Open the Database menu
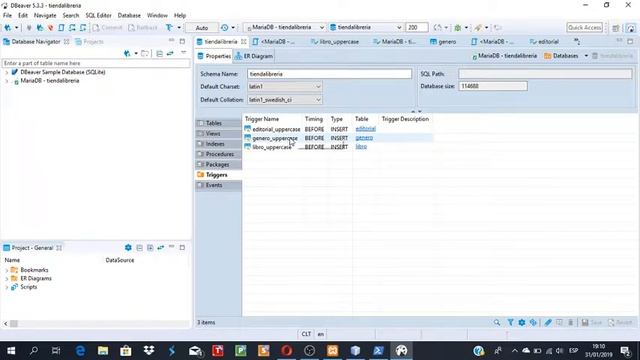This screenshot has width=640, height=360. [x=129, y=15]
